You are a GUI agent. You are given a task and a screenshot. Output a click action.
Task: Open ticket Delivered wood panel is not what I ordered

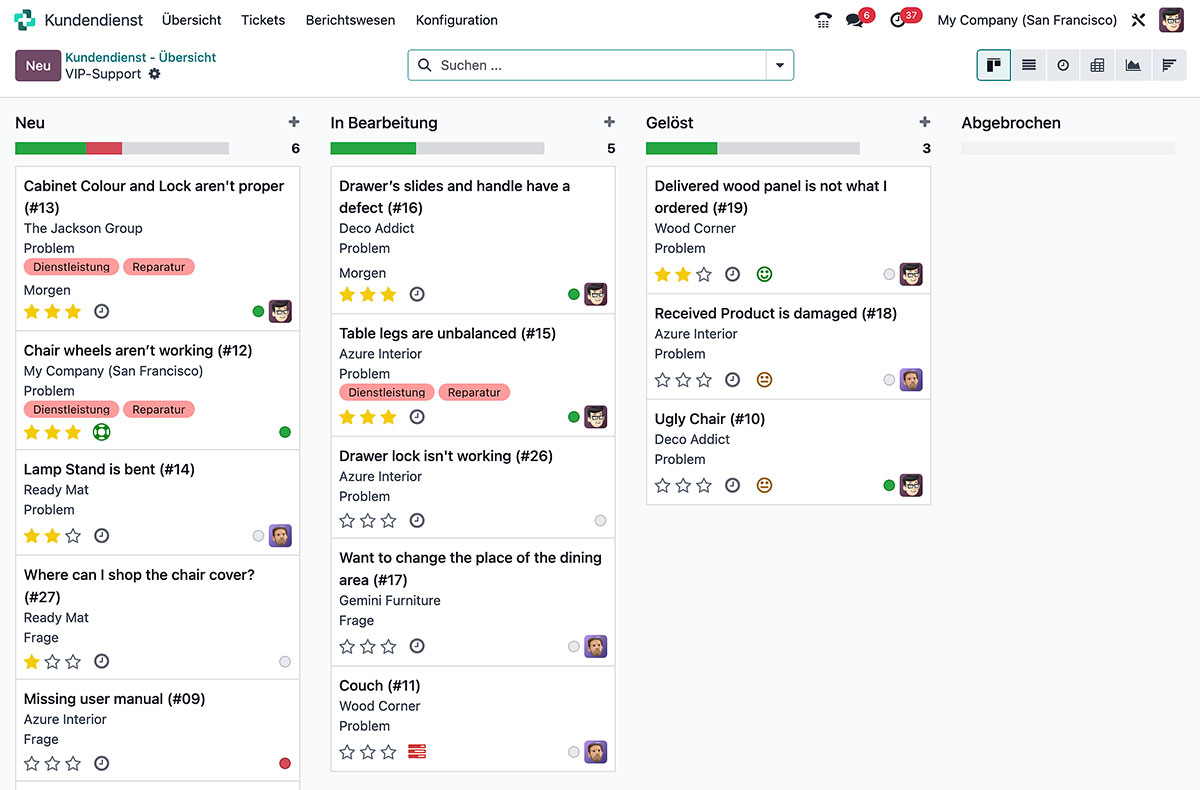tap(770, 197)
